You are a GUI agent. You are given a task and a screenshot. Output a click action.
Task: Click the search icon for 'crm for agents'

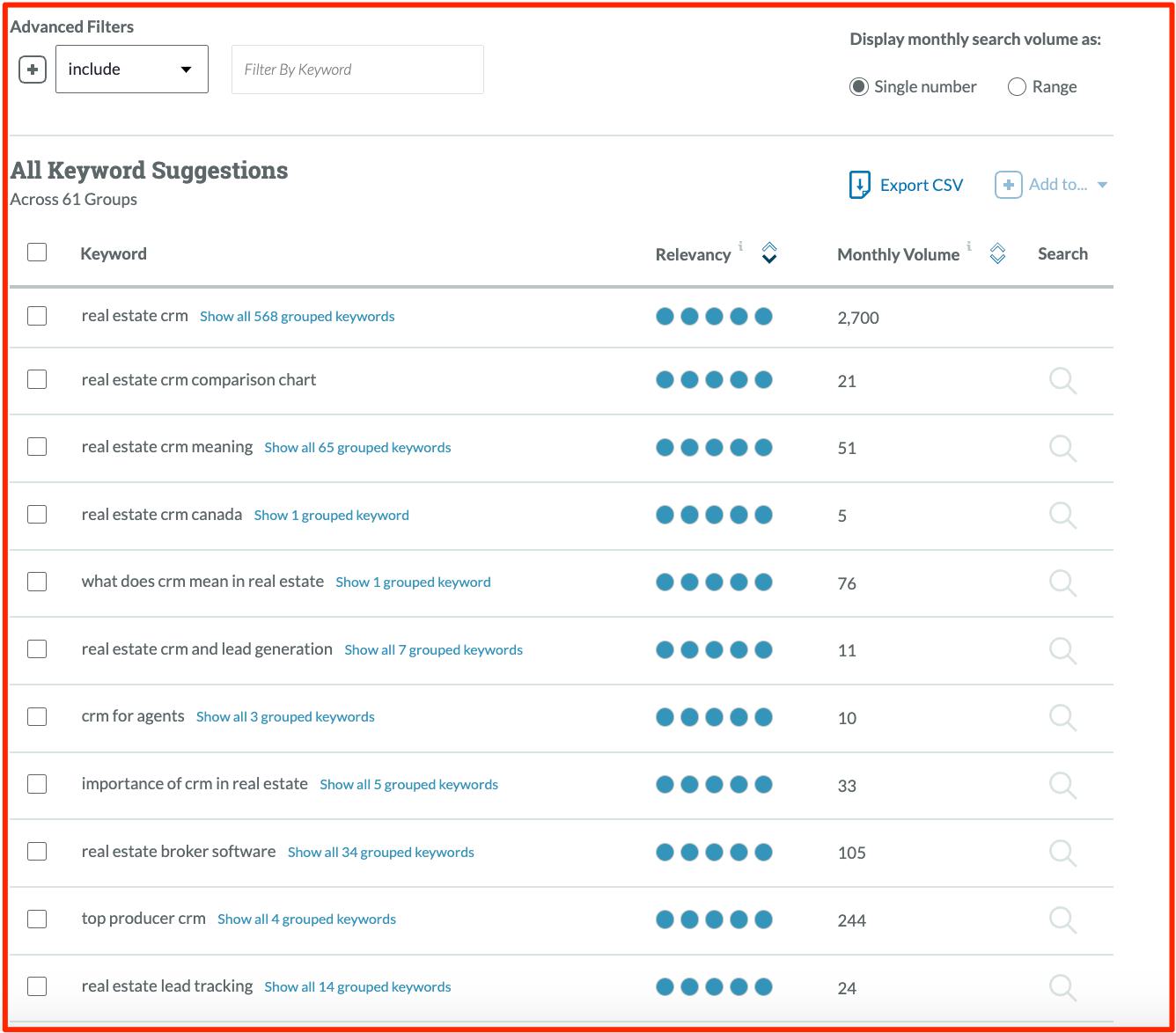[1062, 717]
